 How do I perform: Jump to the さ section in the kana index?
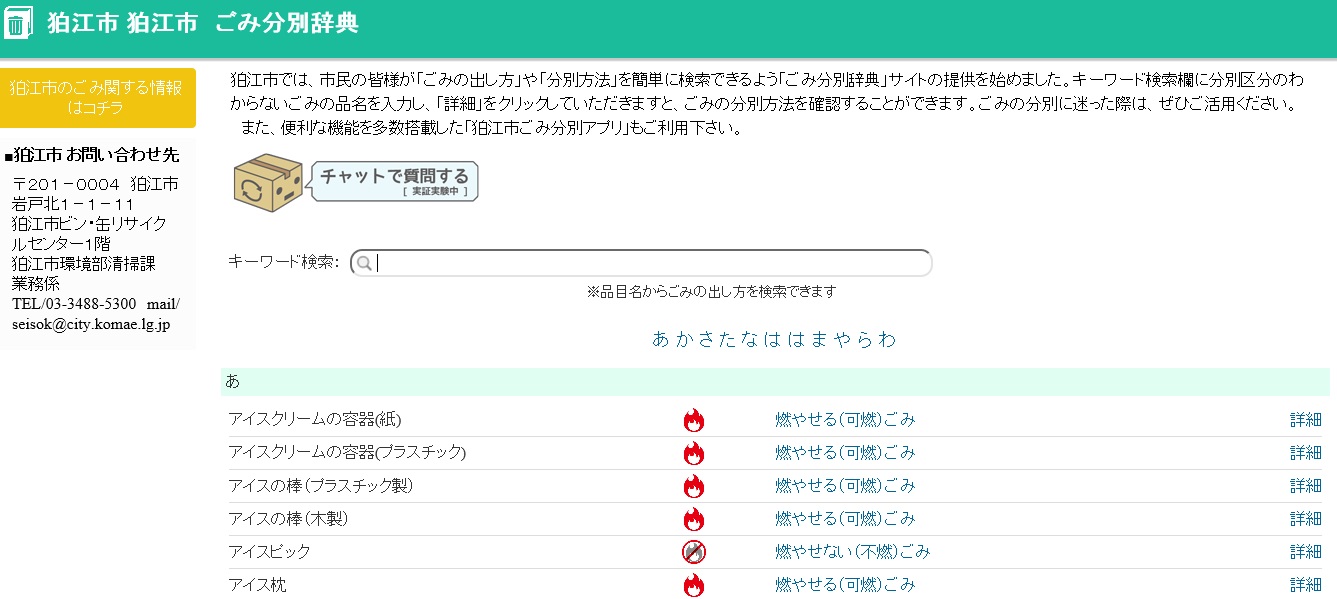click(x=705, y=339)
